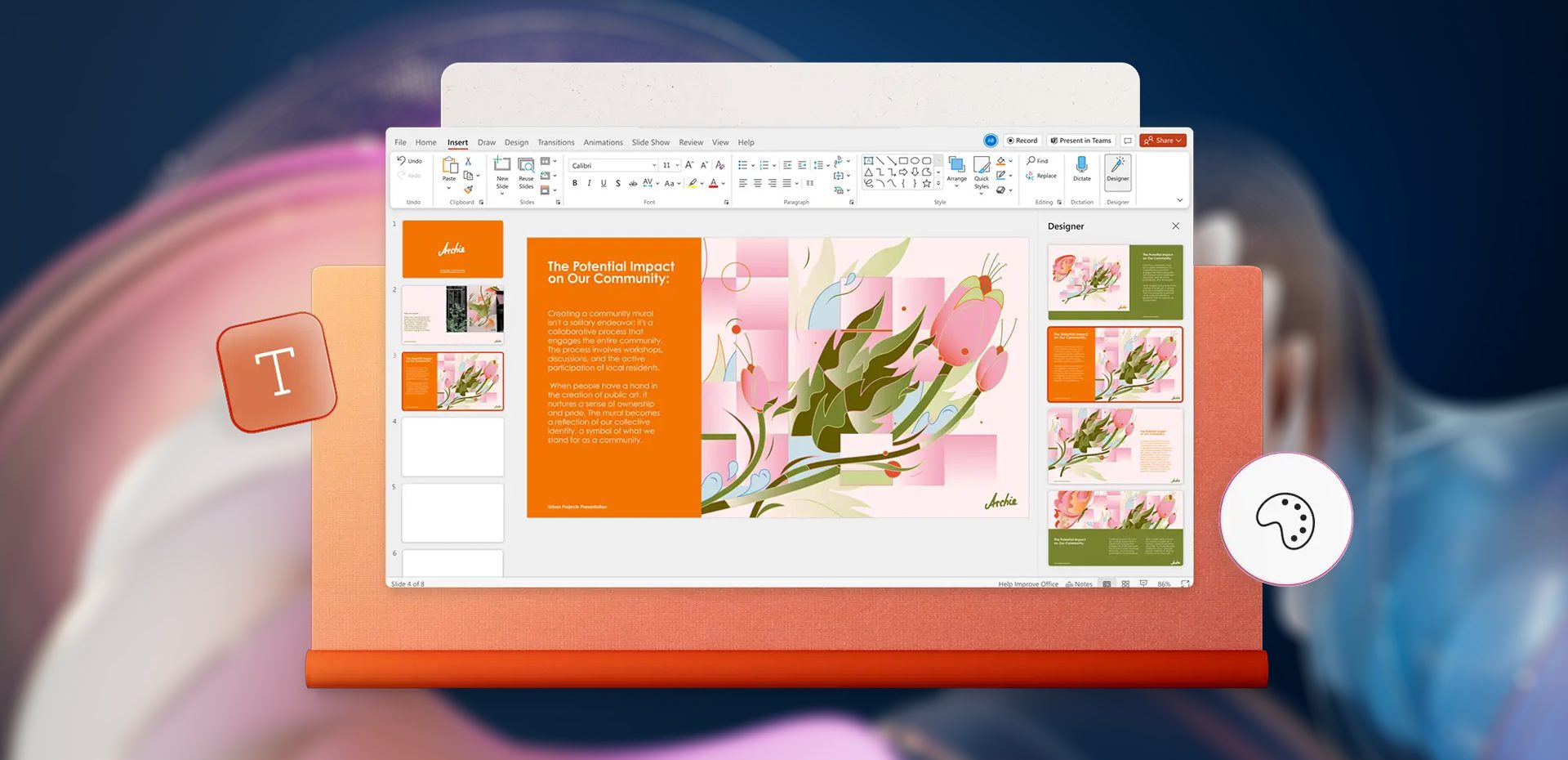Apply text shadow with S icon

click(x=618, y=183)
